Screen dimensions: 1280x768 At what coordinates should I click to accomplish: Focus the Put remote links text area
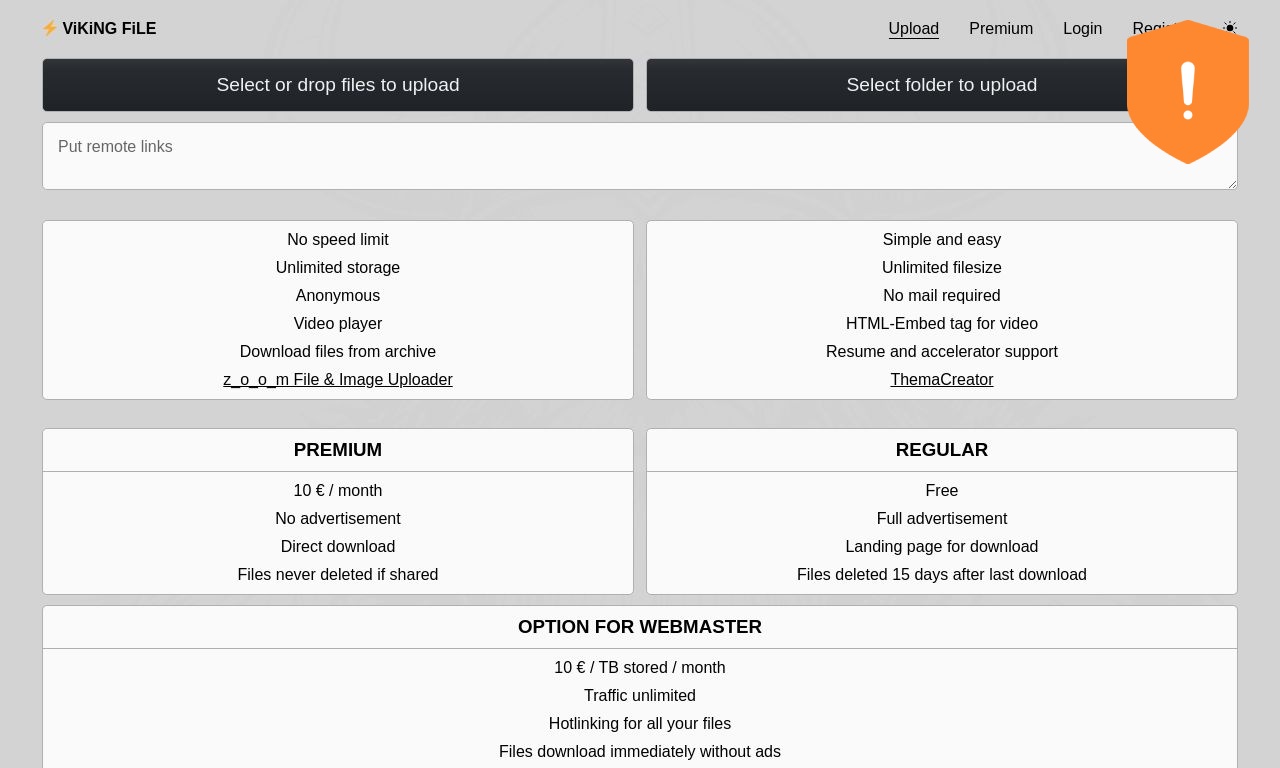pyautogui.click(x=640, y=156)
